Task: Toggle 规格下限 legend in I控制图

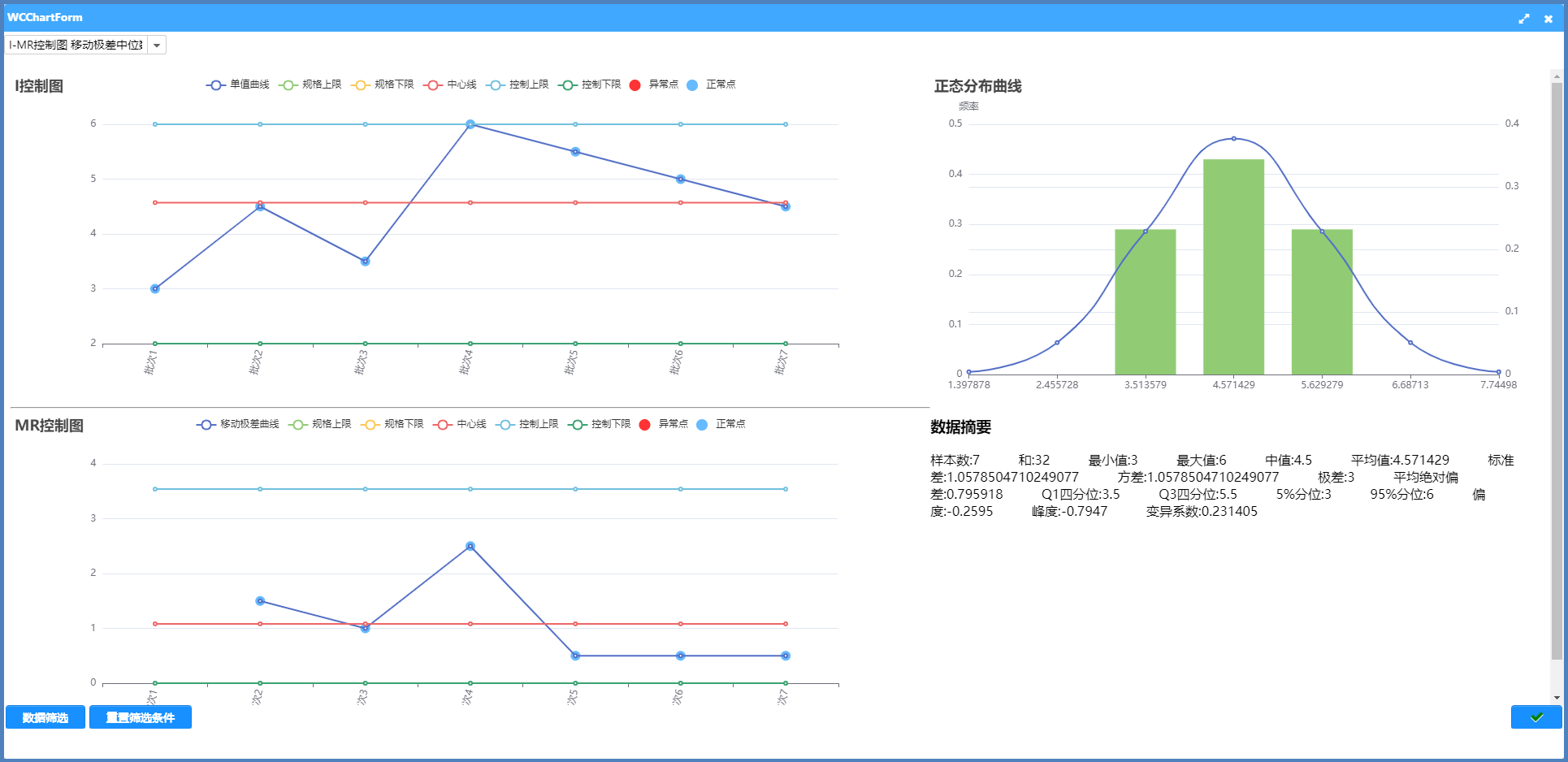Action: point(360,85)
